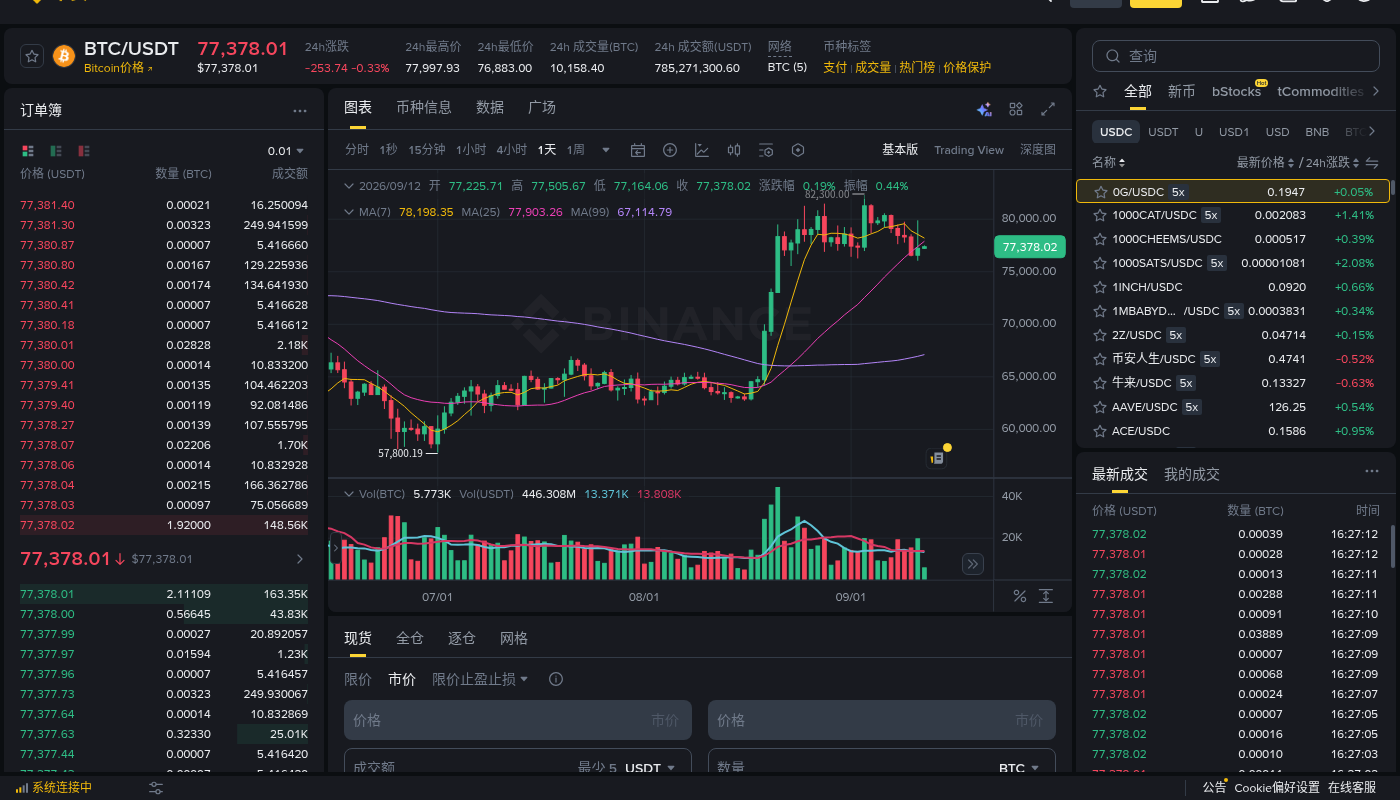Open layout settings sliders icon in footer
This screenshot has width=1400, height=800.
click(x=156, y=788)
